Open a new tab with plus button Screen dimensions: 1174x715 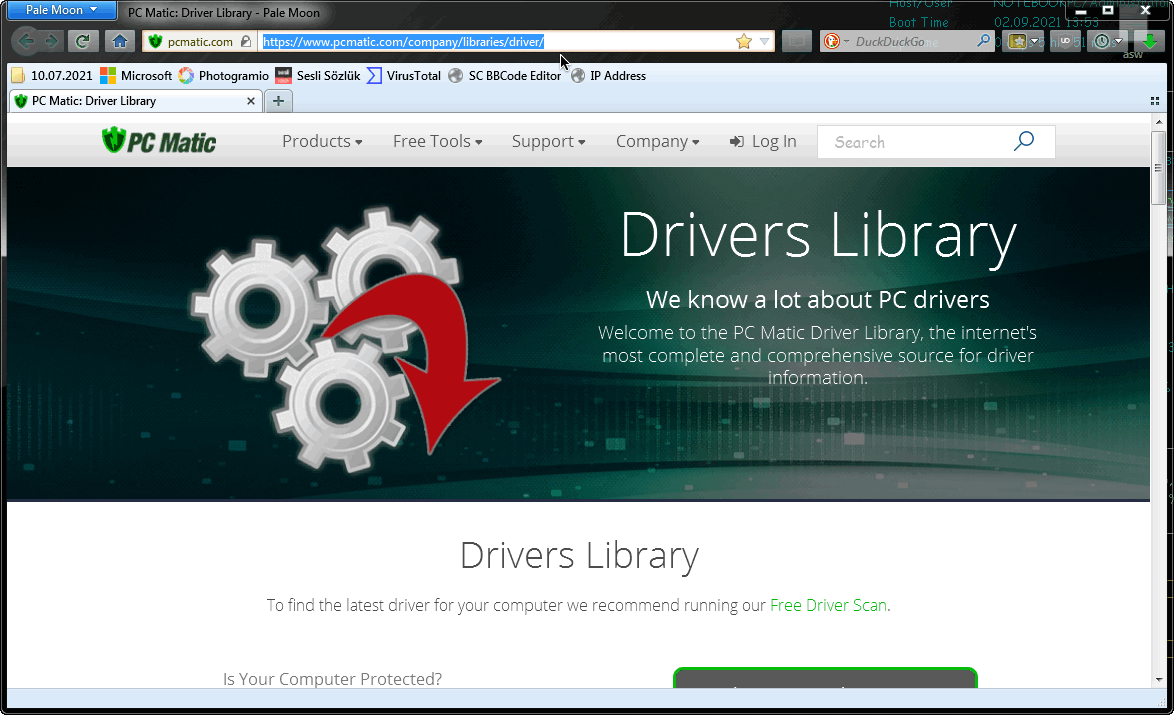[x=279, y=101]
